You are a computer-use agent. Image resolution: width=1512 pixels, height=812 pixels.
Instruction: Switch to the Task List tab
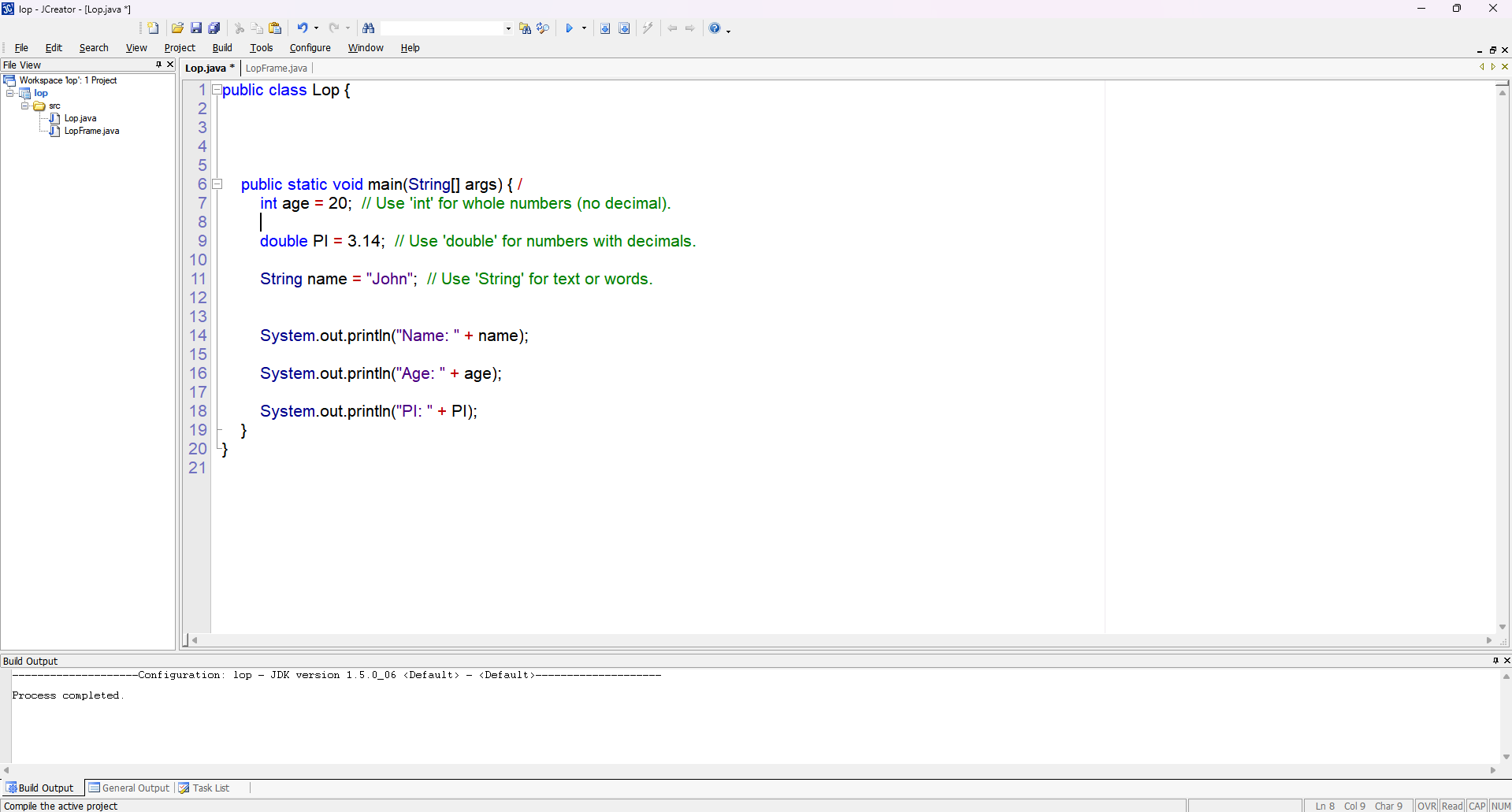tap(210, 788)
